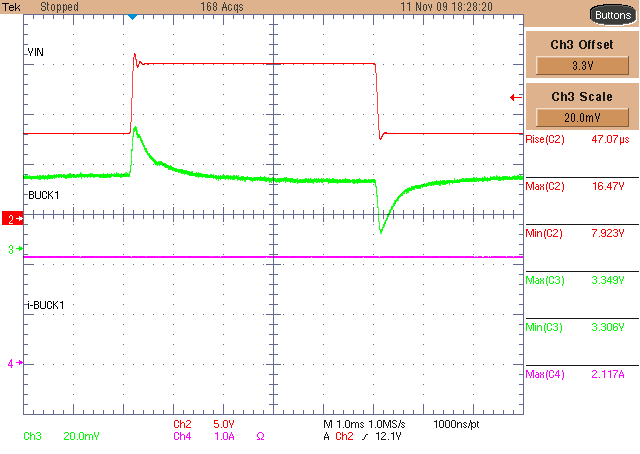The image size is (640, 454).
Task: Click the 16.47V value
Action: click(x=608, y=187)
